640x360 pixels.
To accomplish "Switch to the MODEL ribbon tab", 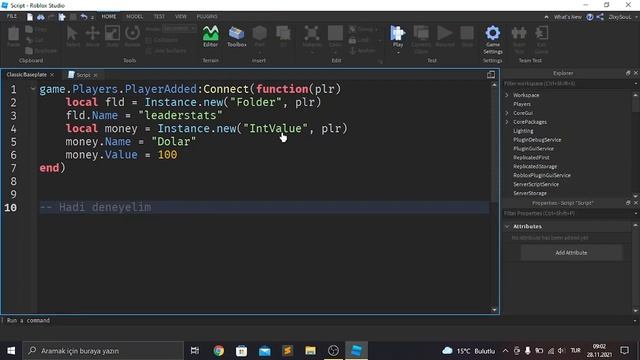I will click(134, 16).
